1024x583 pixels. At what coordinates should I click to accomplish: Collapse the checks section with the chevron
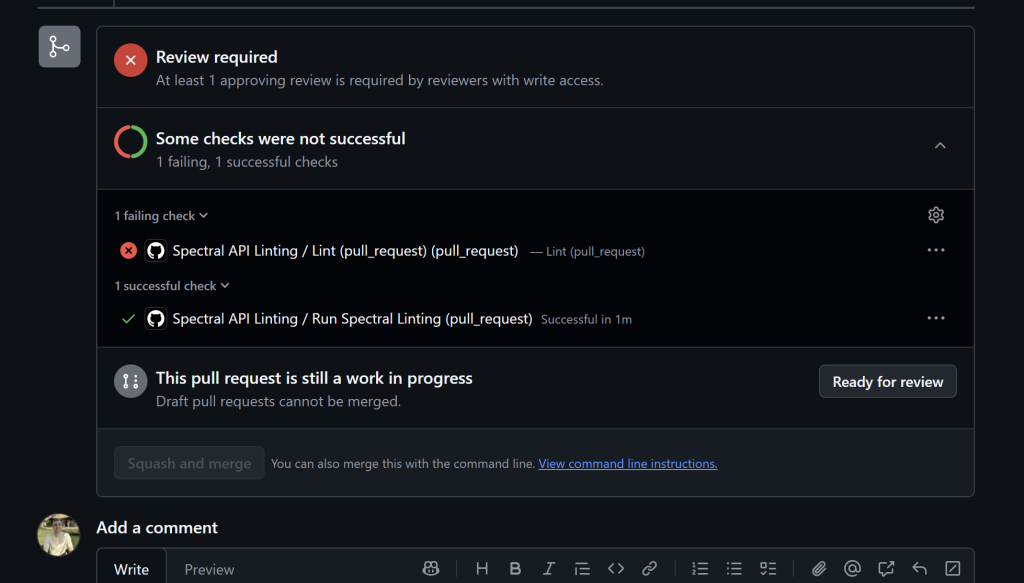point(940,145)
